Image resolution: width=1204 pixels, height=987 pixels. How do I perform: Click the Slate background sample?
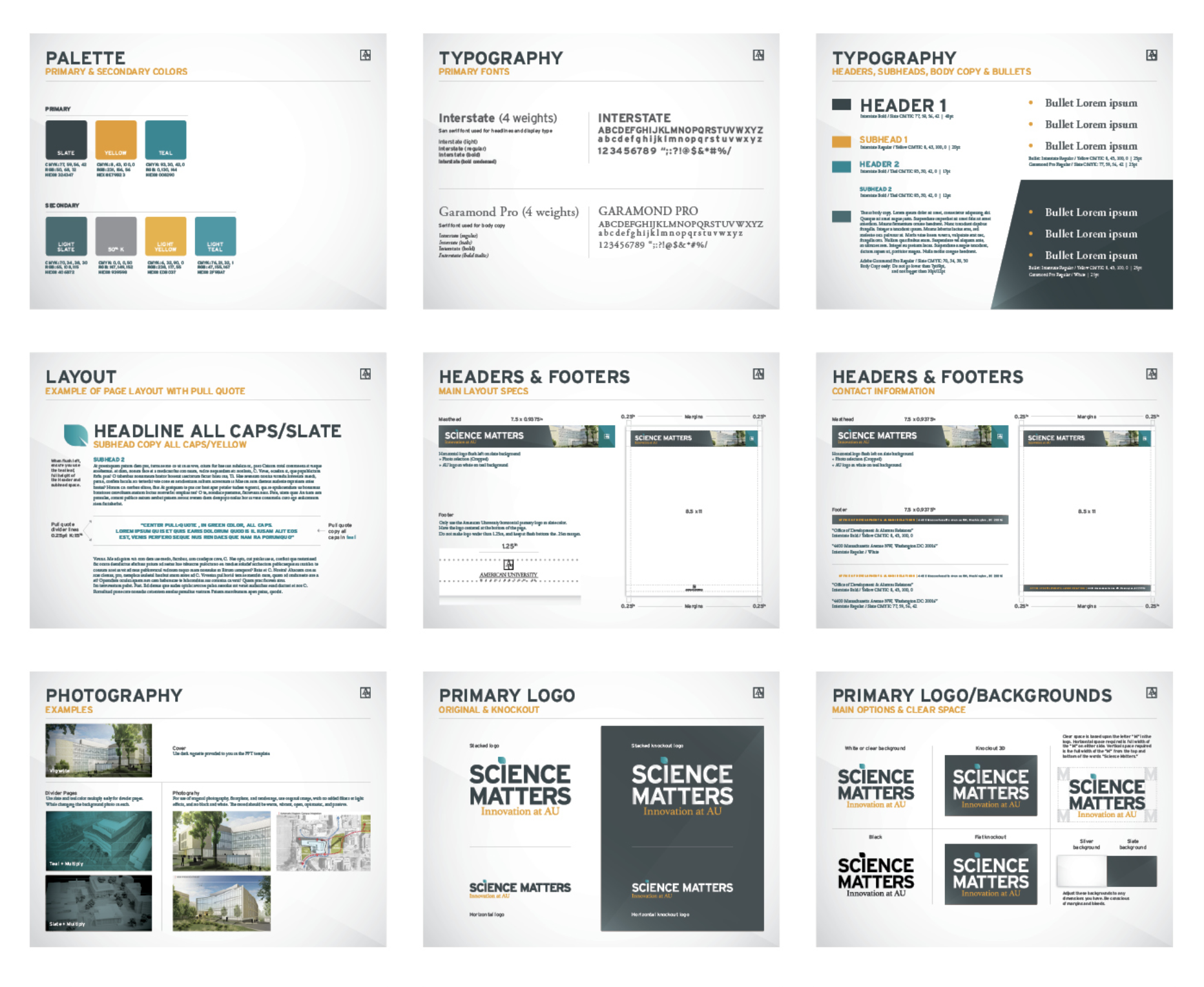1132,871
